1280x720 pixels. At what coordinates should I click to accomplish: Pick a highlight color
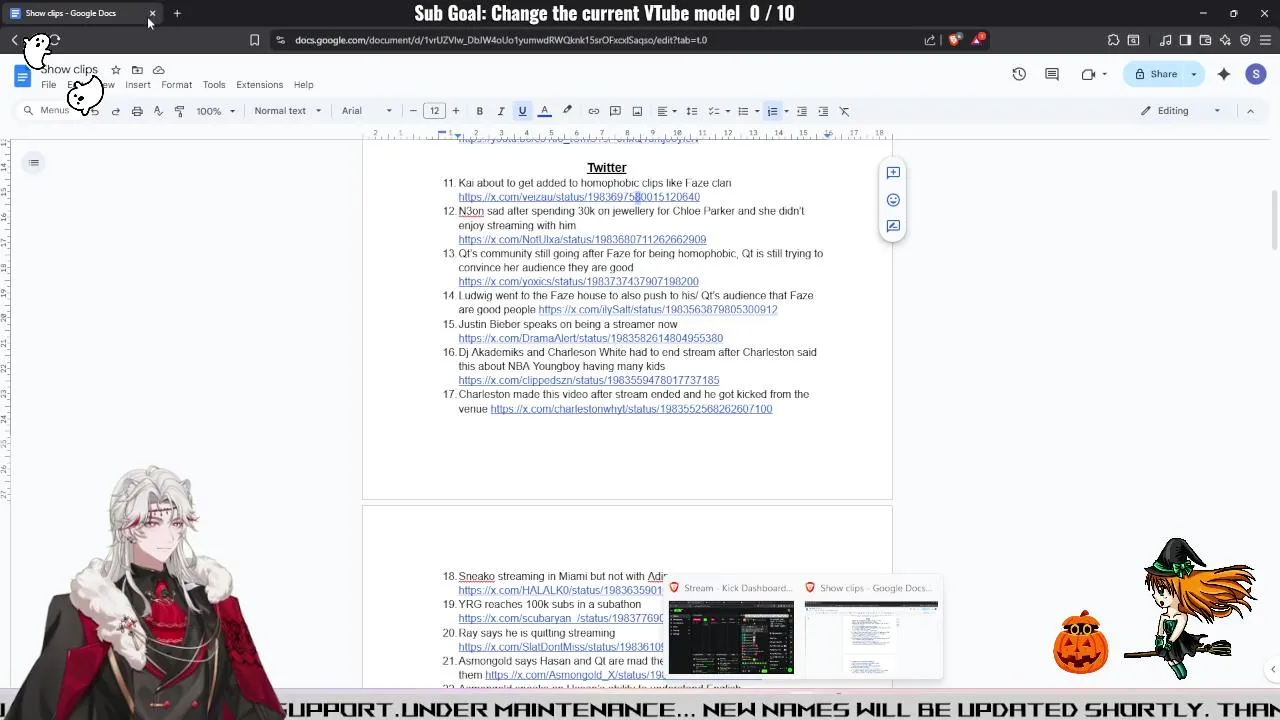pos(567,111)
